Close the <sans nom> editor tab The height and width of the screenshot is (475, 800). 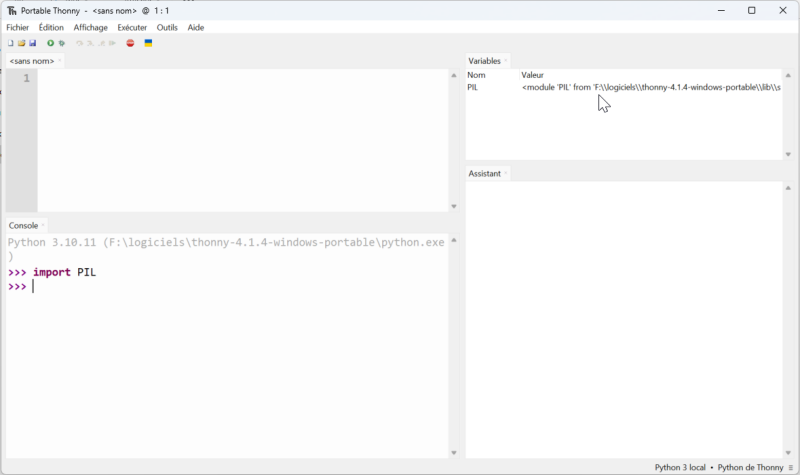coord(60,60)
